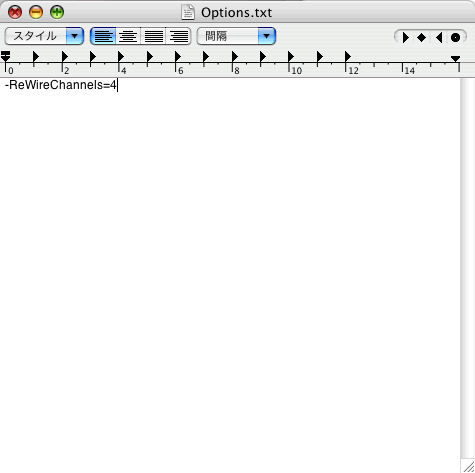475x473 pixels.
Task: Click blue arrow of スタイル popup
Action: click(x=75, y=36)
